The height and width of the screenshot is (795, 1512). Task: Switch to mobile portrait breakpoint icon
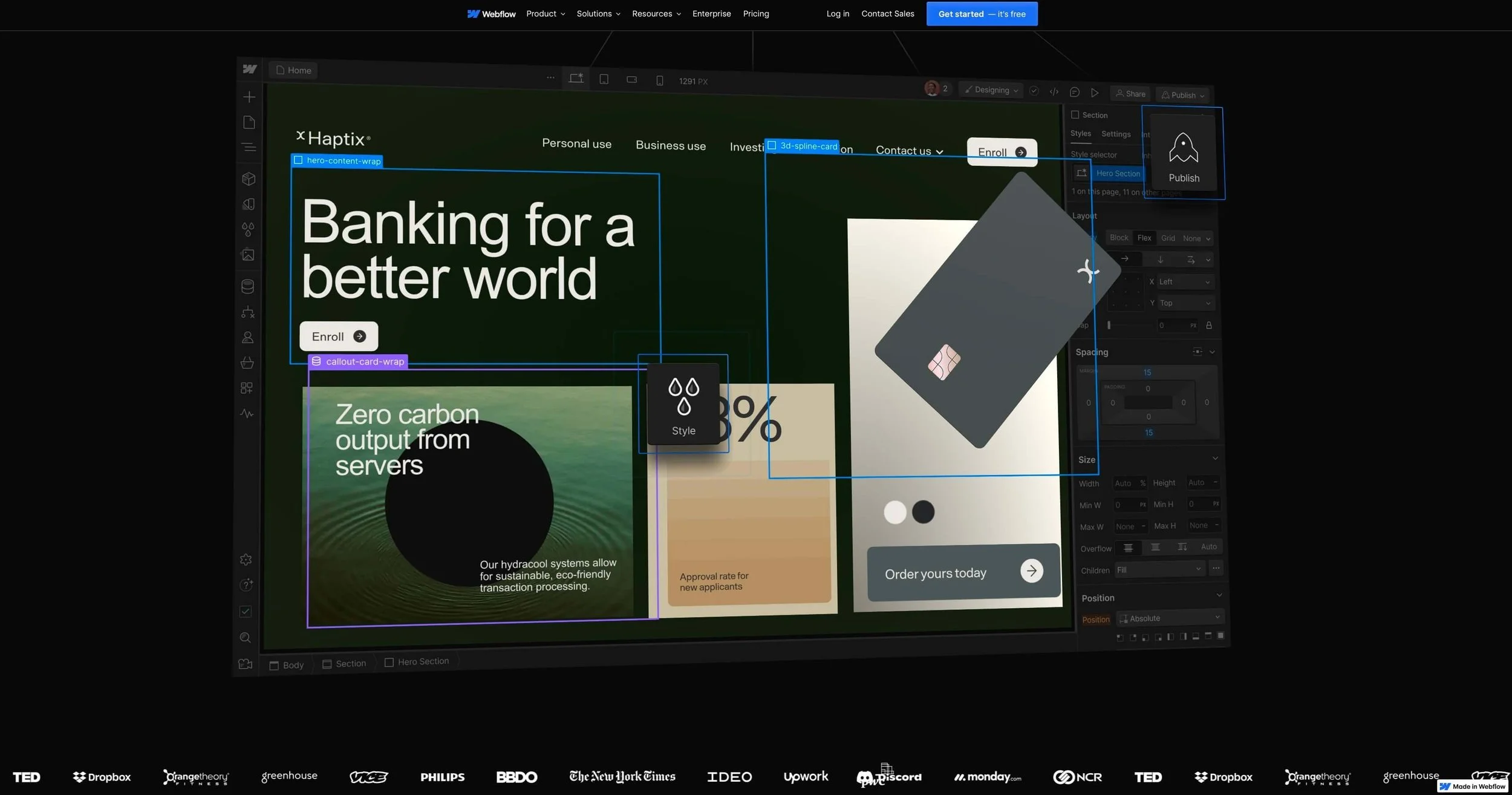(659, 80)
